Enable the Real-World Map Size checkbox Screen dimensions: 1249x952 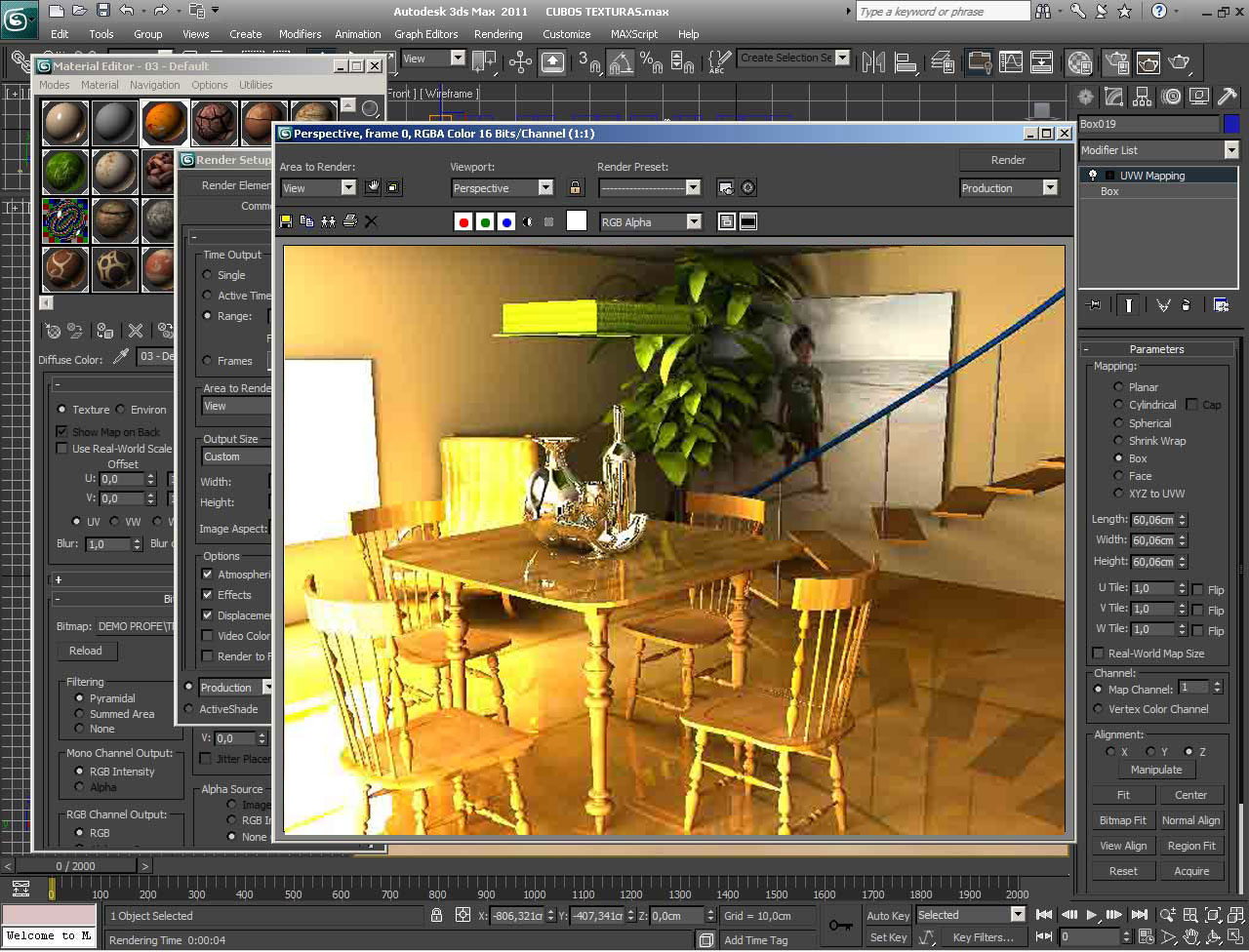[x=1099, y=654]
